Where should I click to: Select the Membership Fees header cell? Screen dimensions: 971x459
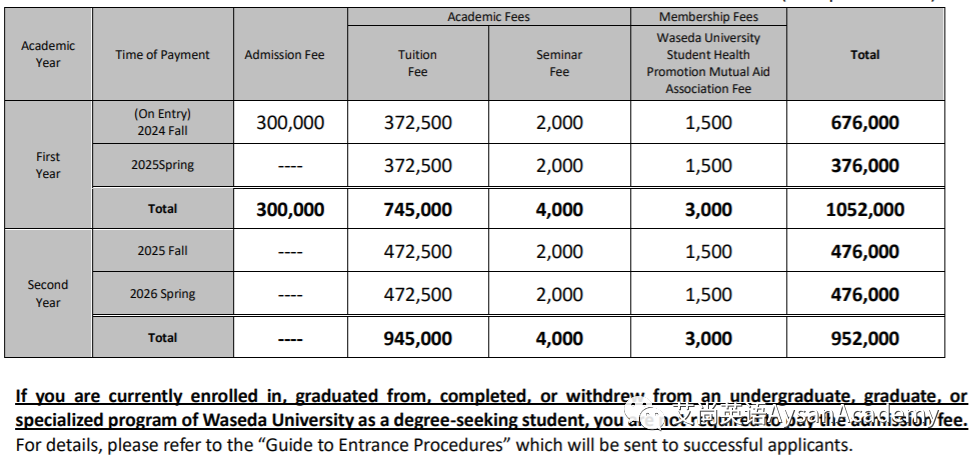708,17
